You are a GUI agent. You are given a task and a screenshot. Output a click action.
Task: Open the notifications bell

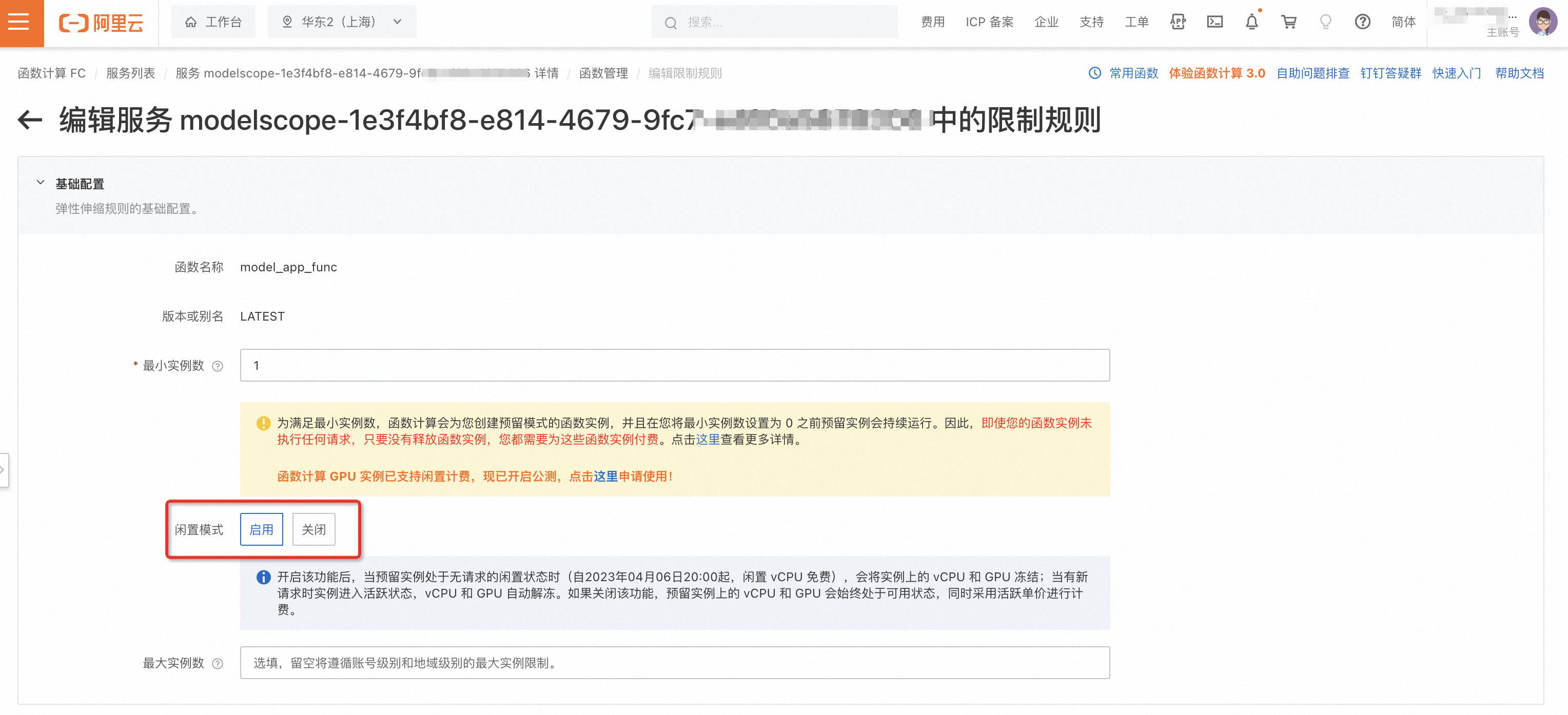(1251, 23)
